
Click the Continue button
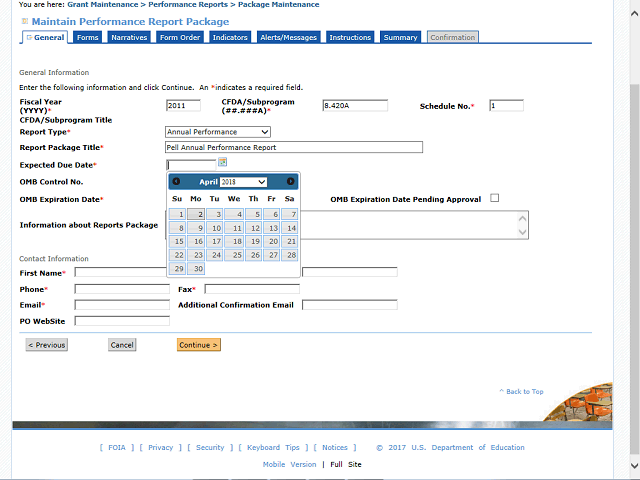[199, 345]
